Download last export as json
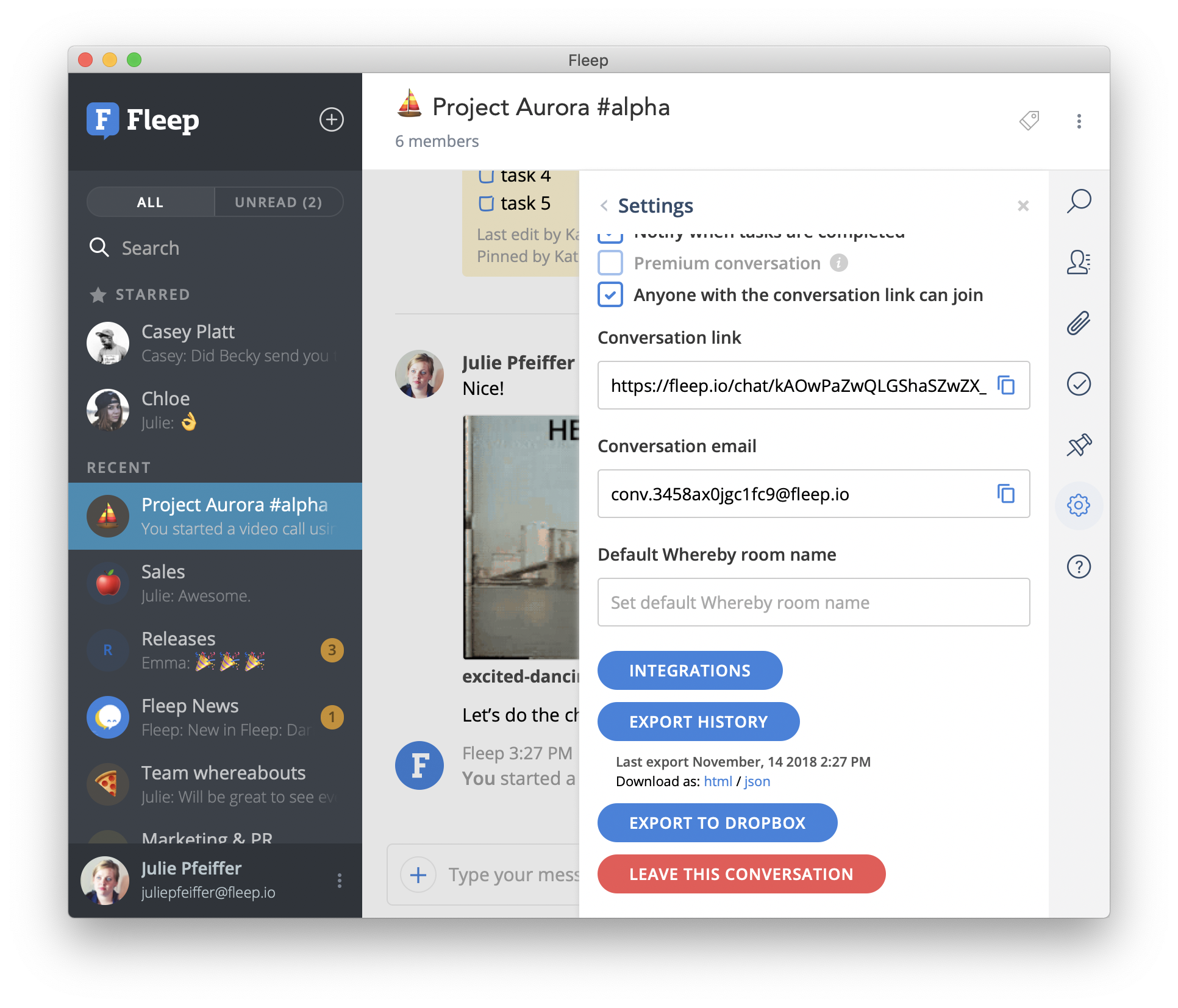Viewport: 1178px width, 1008px height. click(x=757, y=781)
